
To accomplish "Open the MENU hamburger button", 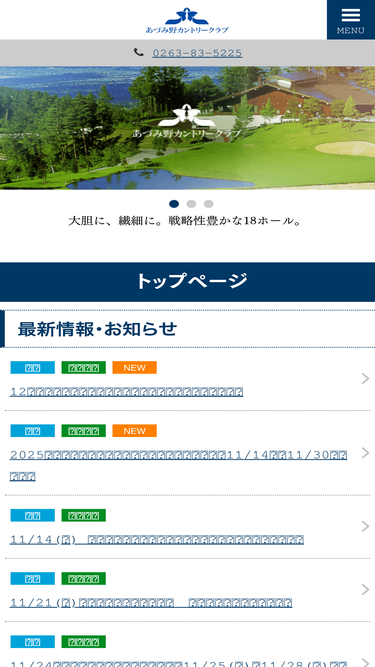I will point(351,20).
